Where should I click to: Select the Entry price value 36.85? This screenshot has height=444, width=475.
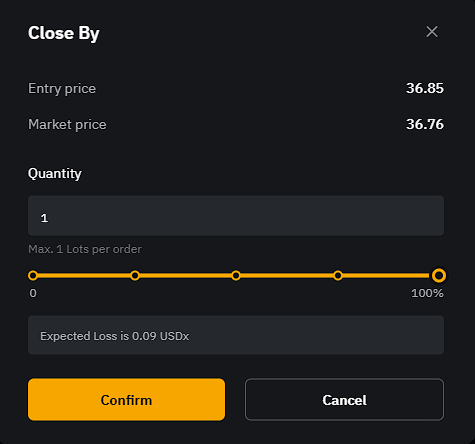click(x=425, y=88)
